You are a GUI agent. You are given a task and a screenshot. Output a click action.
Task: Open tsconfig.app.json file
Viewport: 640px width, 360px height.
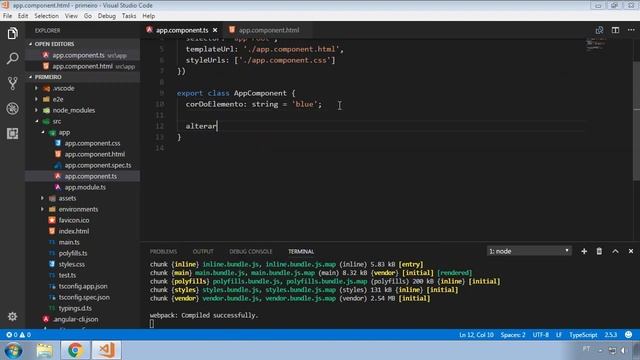83,286
